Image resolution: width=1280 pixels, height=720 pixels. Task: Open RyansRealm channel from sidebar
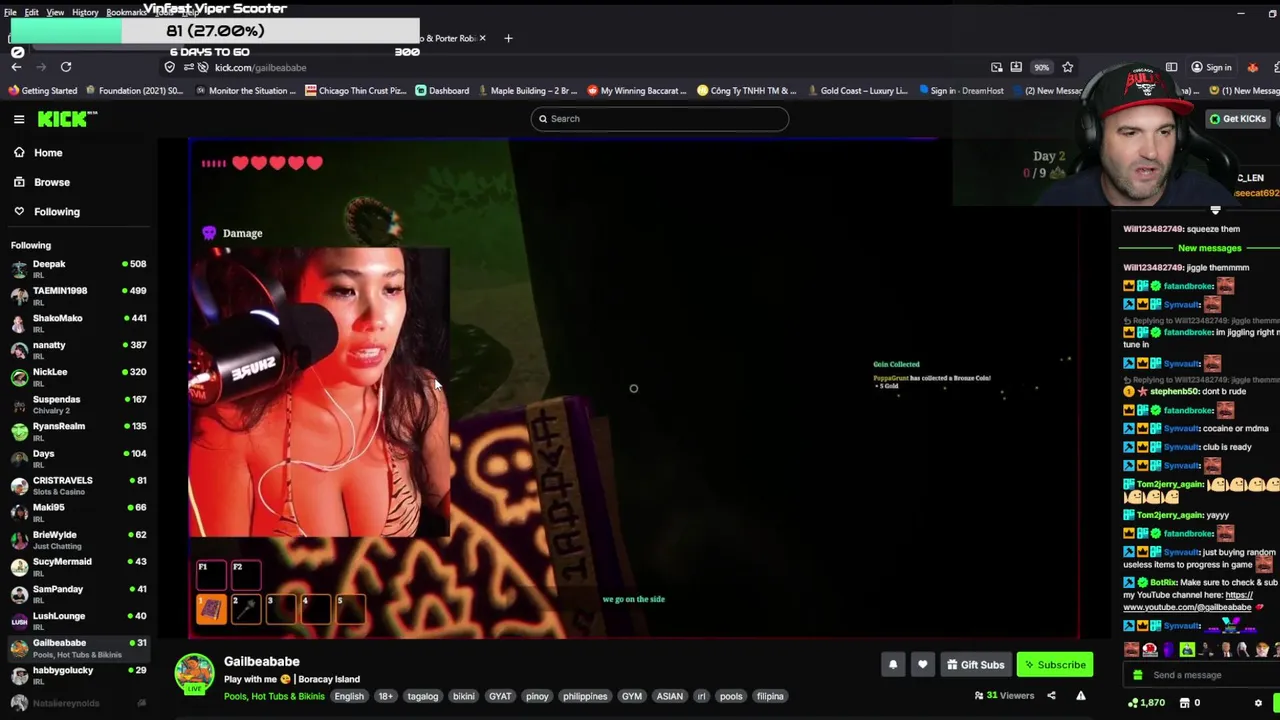click(x=78, y=431)
